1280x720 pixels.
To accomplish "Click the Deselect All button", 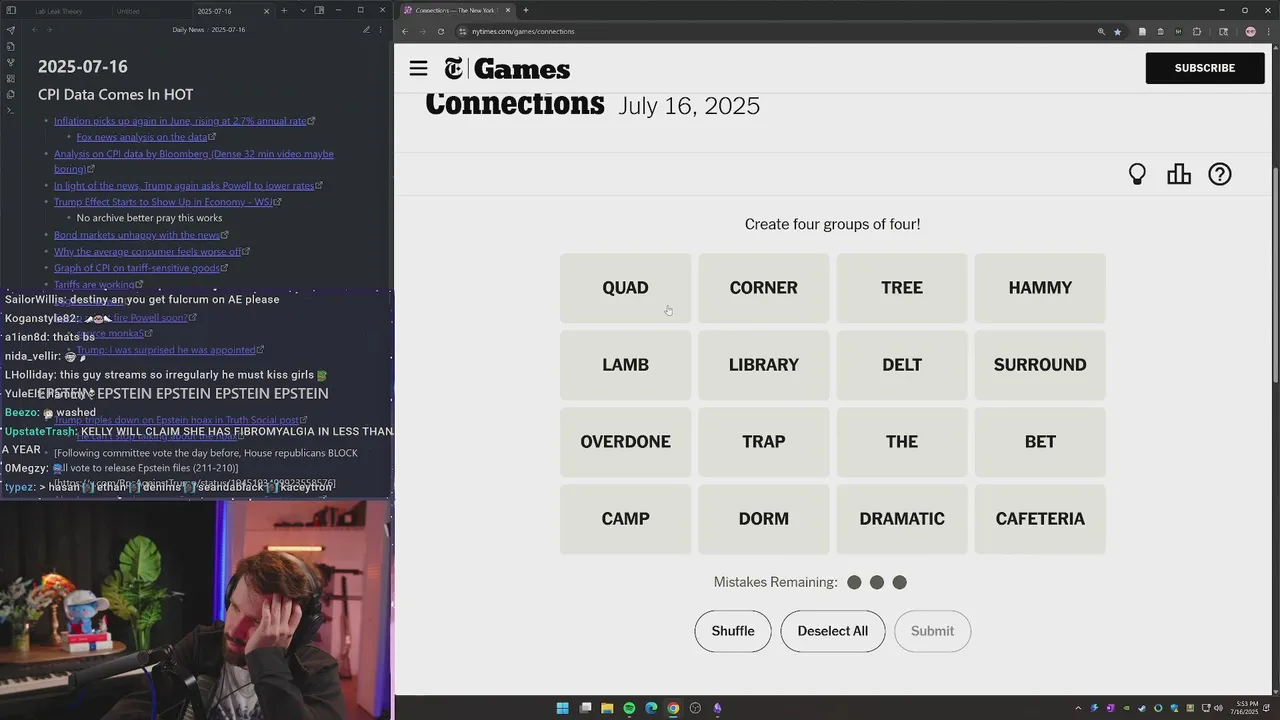I will [833, 631].
